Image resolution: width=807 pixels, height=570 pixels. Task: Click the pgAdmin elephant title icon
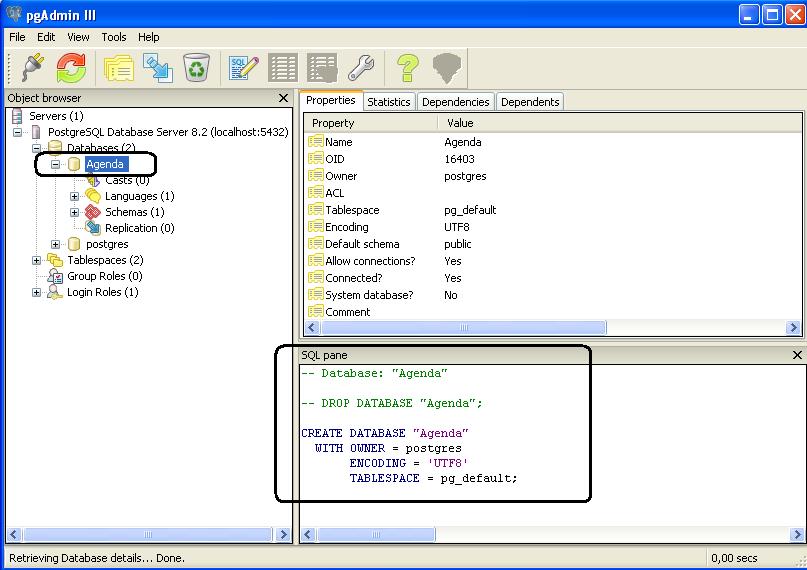14,14
